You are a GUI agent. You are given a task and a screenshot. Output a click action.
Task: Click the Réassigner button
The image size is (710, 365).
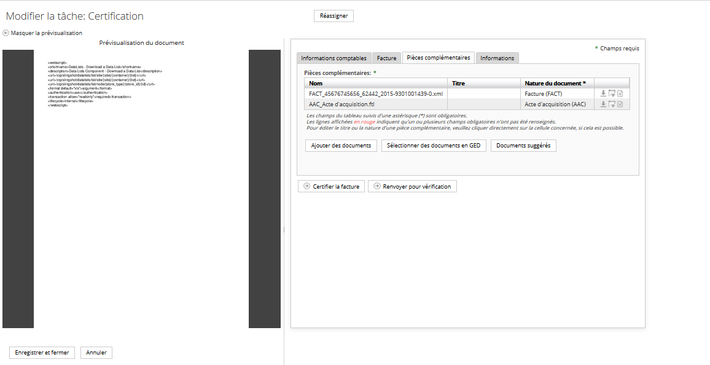(334, 16)
